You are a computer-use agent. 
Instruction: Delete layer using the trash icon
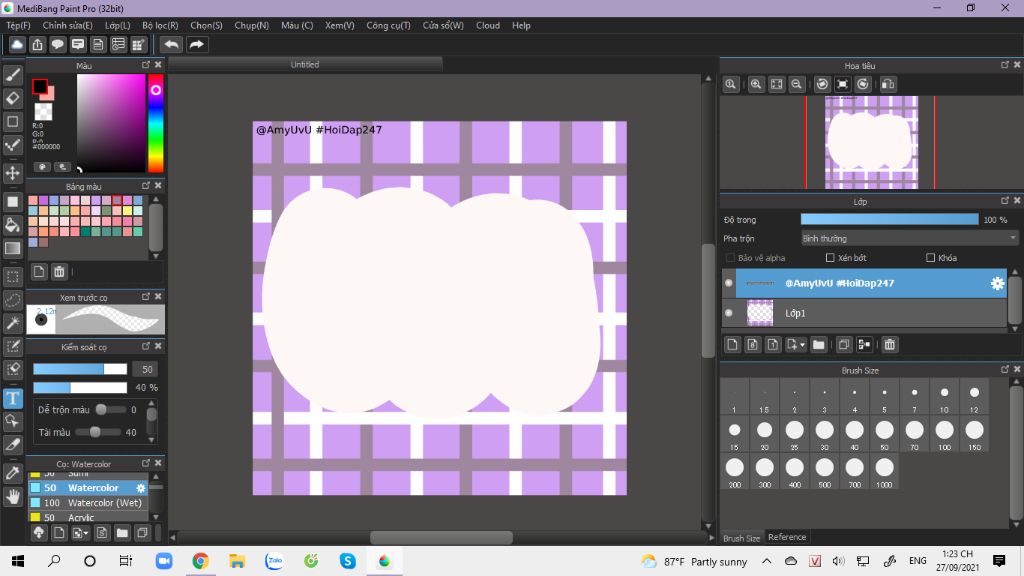point(890,345)
